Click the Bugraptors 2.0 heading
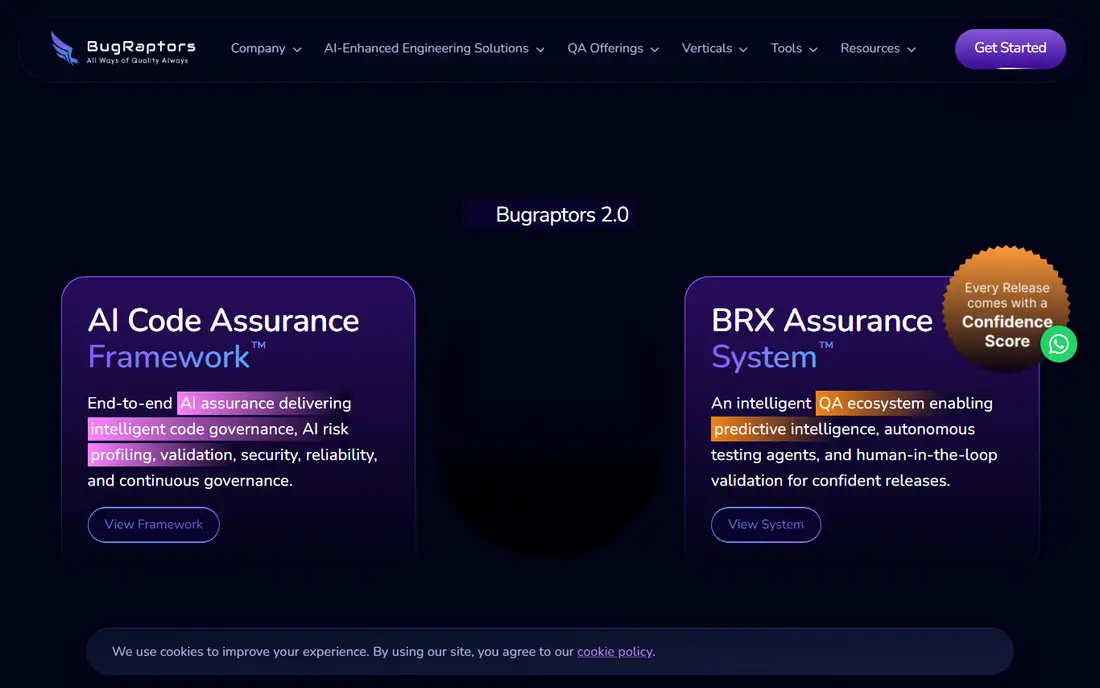Viewport: 1100px width, 688px height. pyautogui.click(x=562, y=215)
